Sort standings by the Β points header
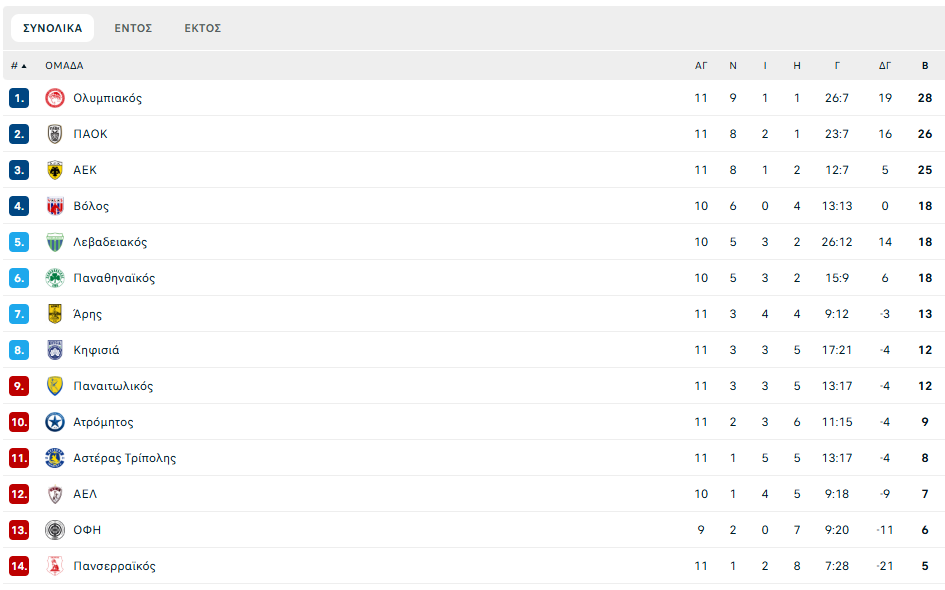Viewport: 945px width, 590px height. pyautogui.click(x=925, y=66)
